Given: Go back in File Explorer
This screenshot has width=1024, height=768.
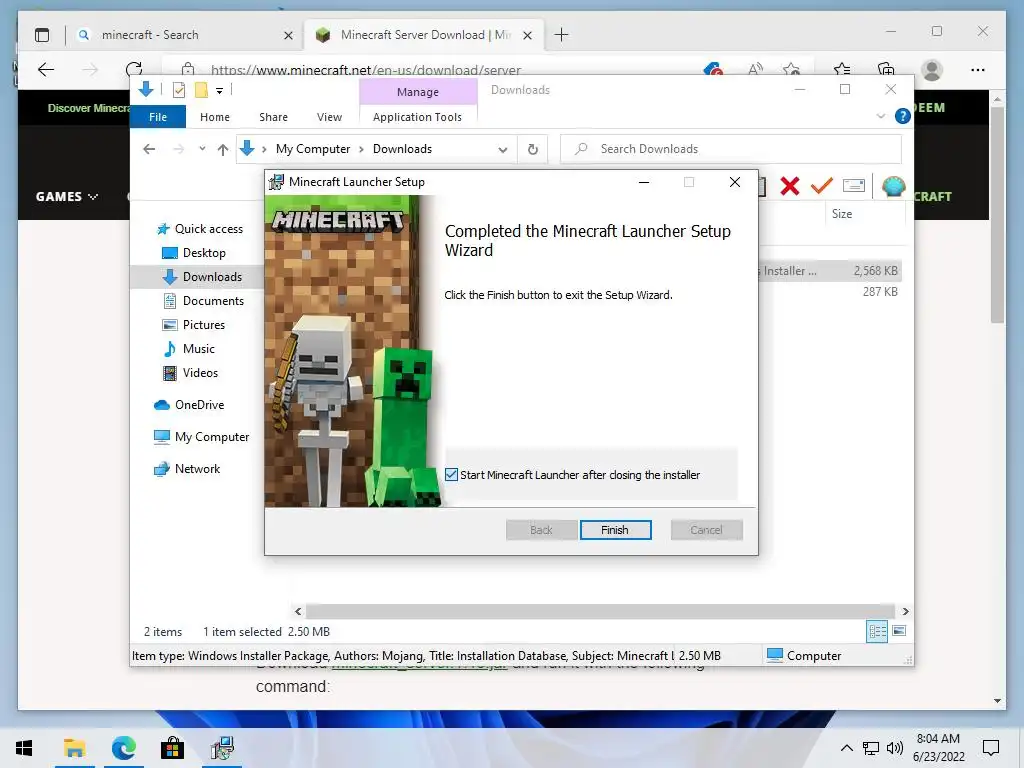Looking at the screenshot, I should 149,149.
